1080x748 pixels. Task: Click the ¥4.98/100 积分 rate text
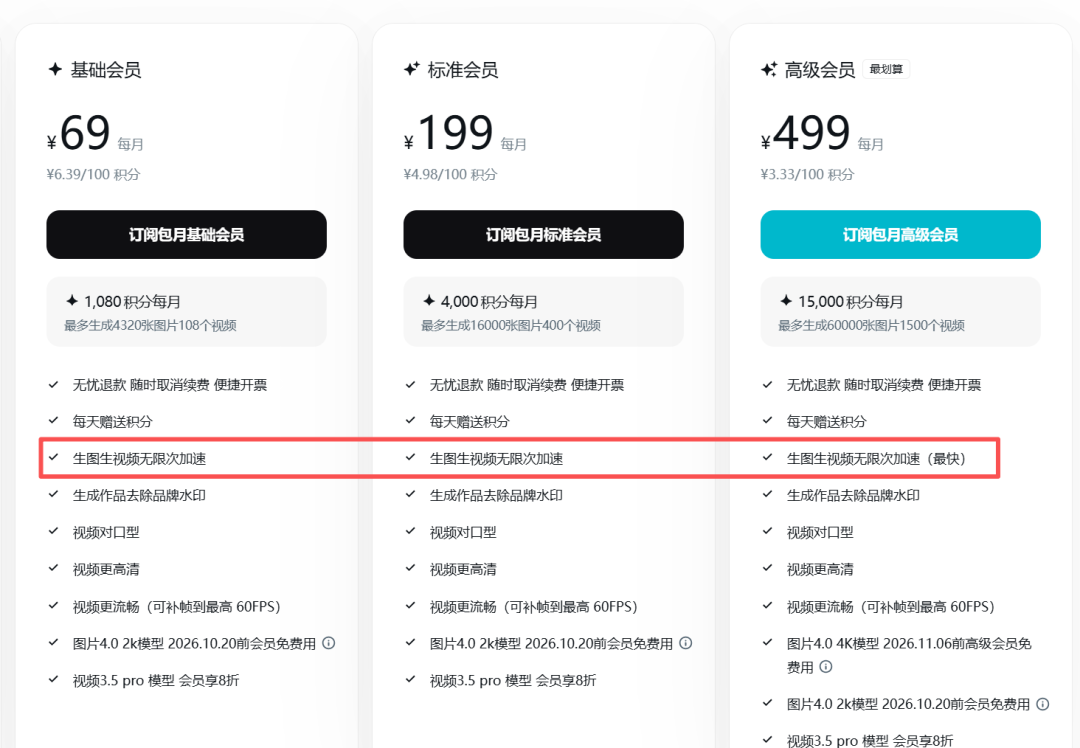[450, 174]
